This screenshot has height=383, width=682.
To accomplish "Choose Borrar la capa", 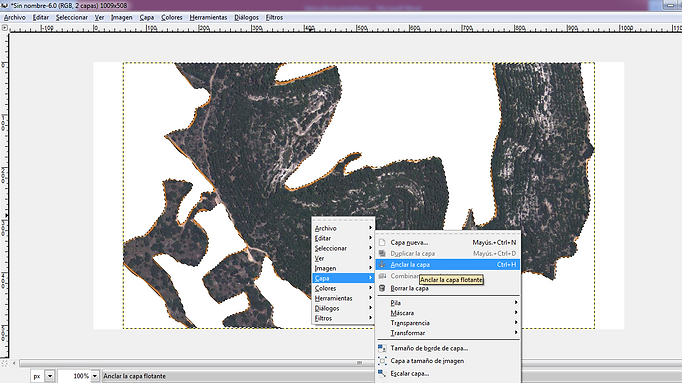I will 448,288.
